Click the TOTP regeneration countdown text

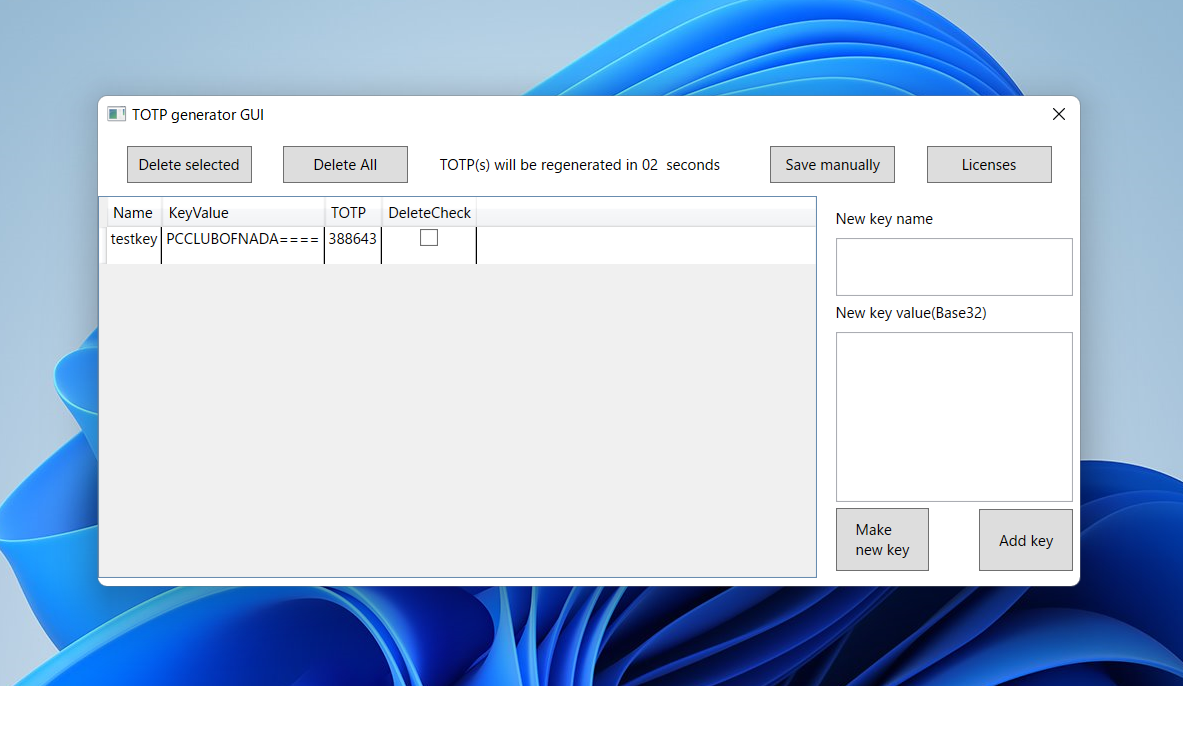click(580, 165)
